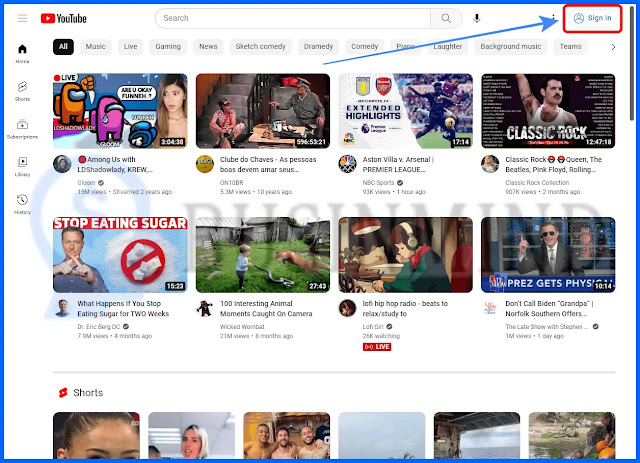Open title 'Aston Villa v. Arsenal | PREMIER LEAGUE'
This screenshot has height=463, width=640.
pos(398,165)
